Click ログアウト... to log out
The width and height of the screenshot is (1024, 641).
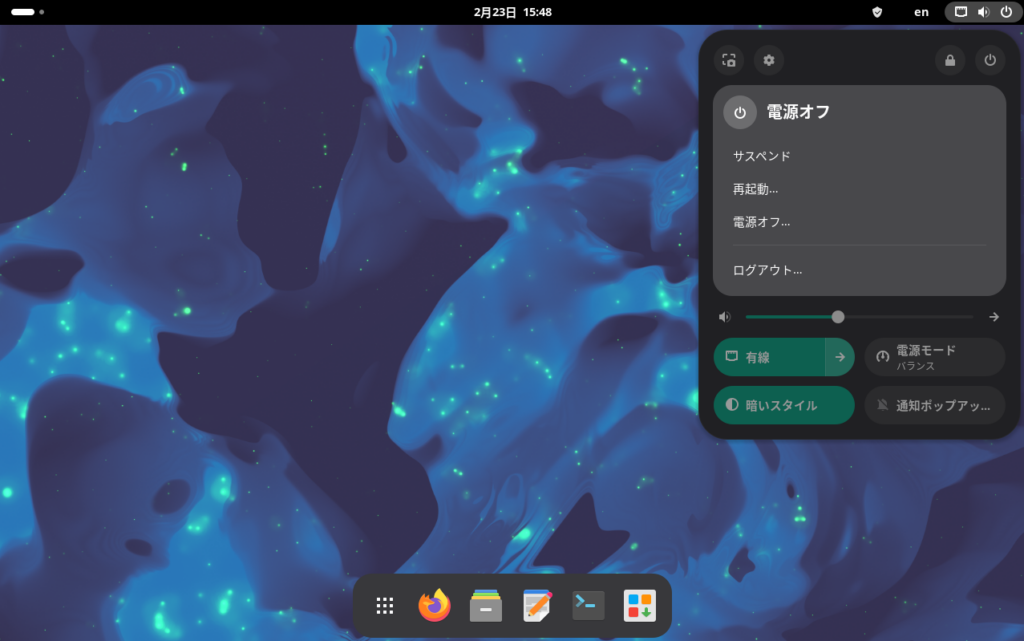pyautogui.click(x=767, y=270)
